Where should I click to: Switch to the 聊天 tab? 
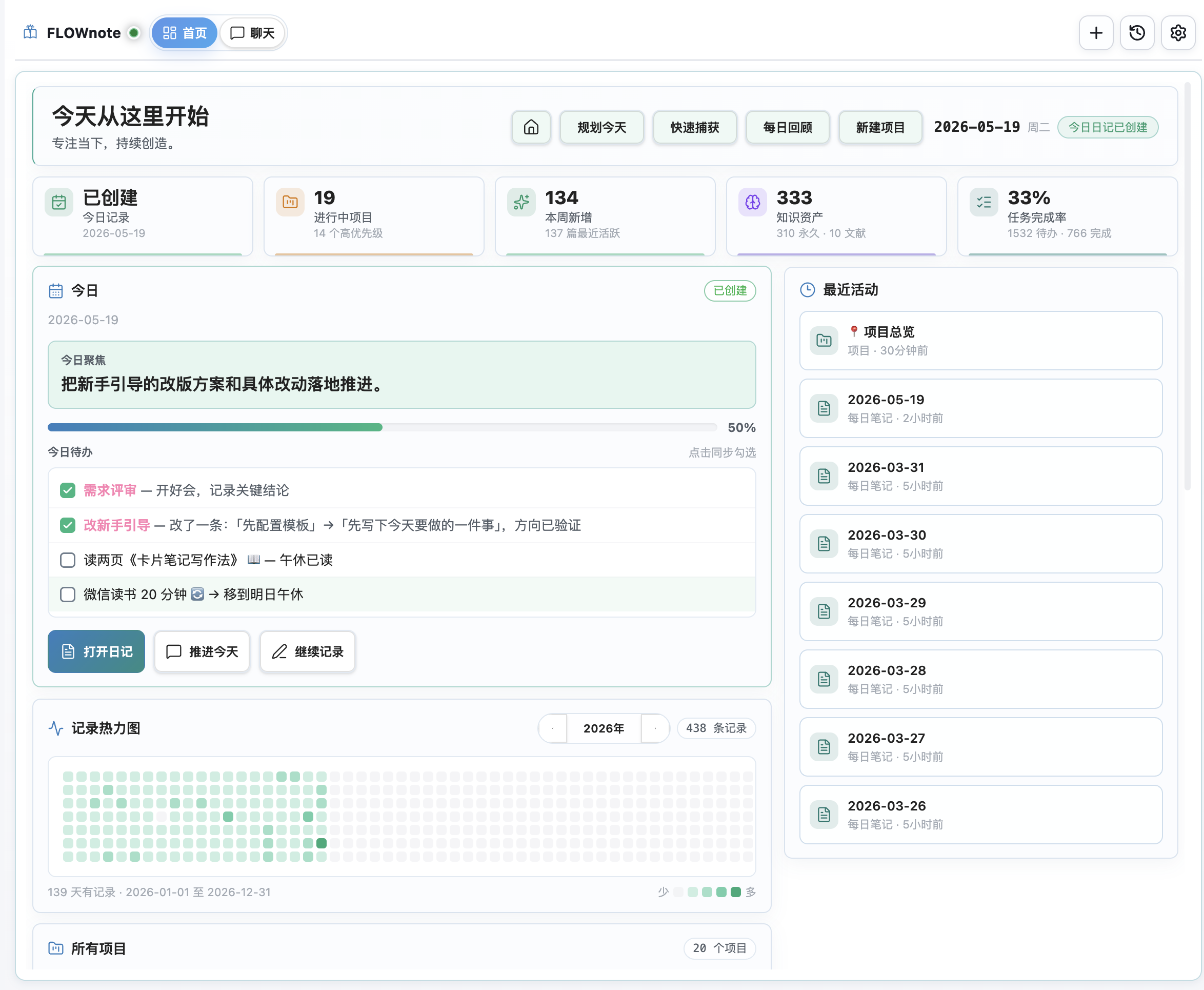click(252, 32)
